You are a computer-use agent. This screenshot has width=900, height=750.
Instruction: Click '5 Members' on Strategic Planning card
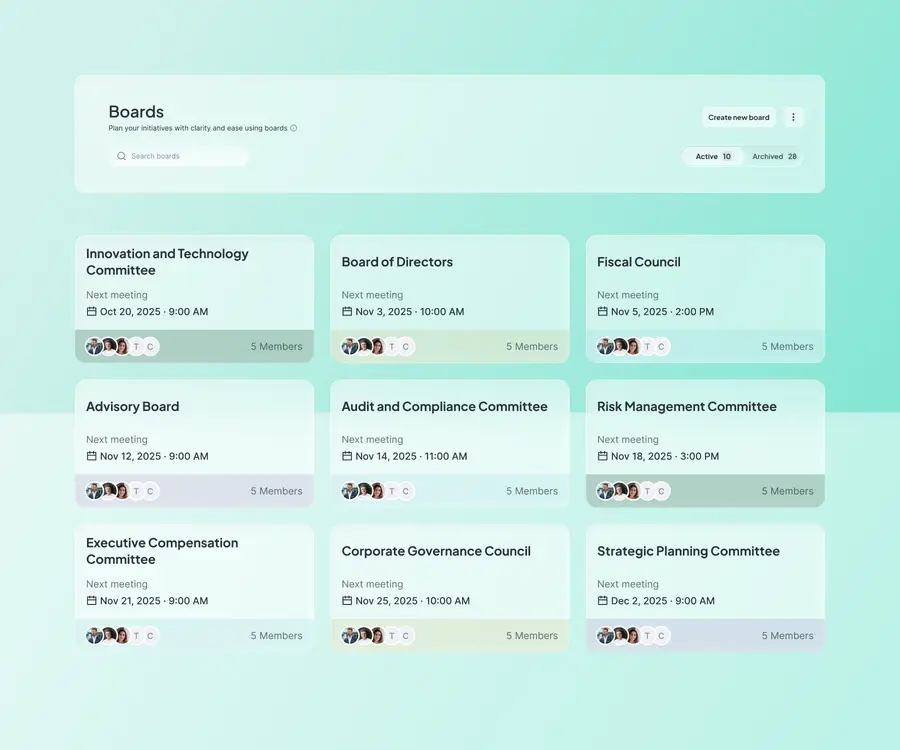pos(787,636)
